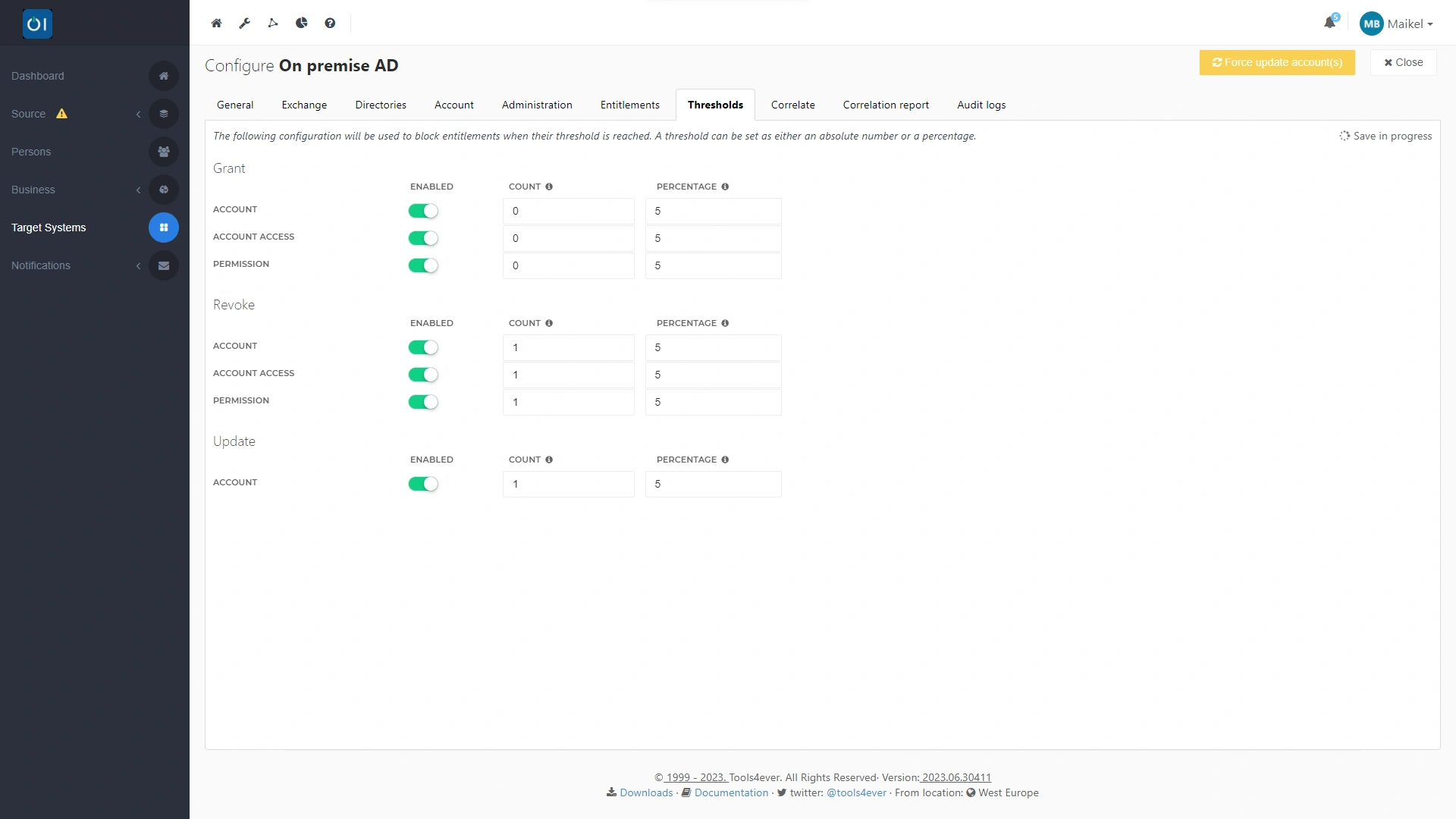
Task: Switch to the Exchange tab
Action: pyautogui.click(x=304, y=105)
